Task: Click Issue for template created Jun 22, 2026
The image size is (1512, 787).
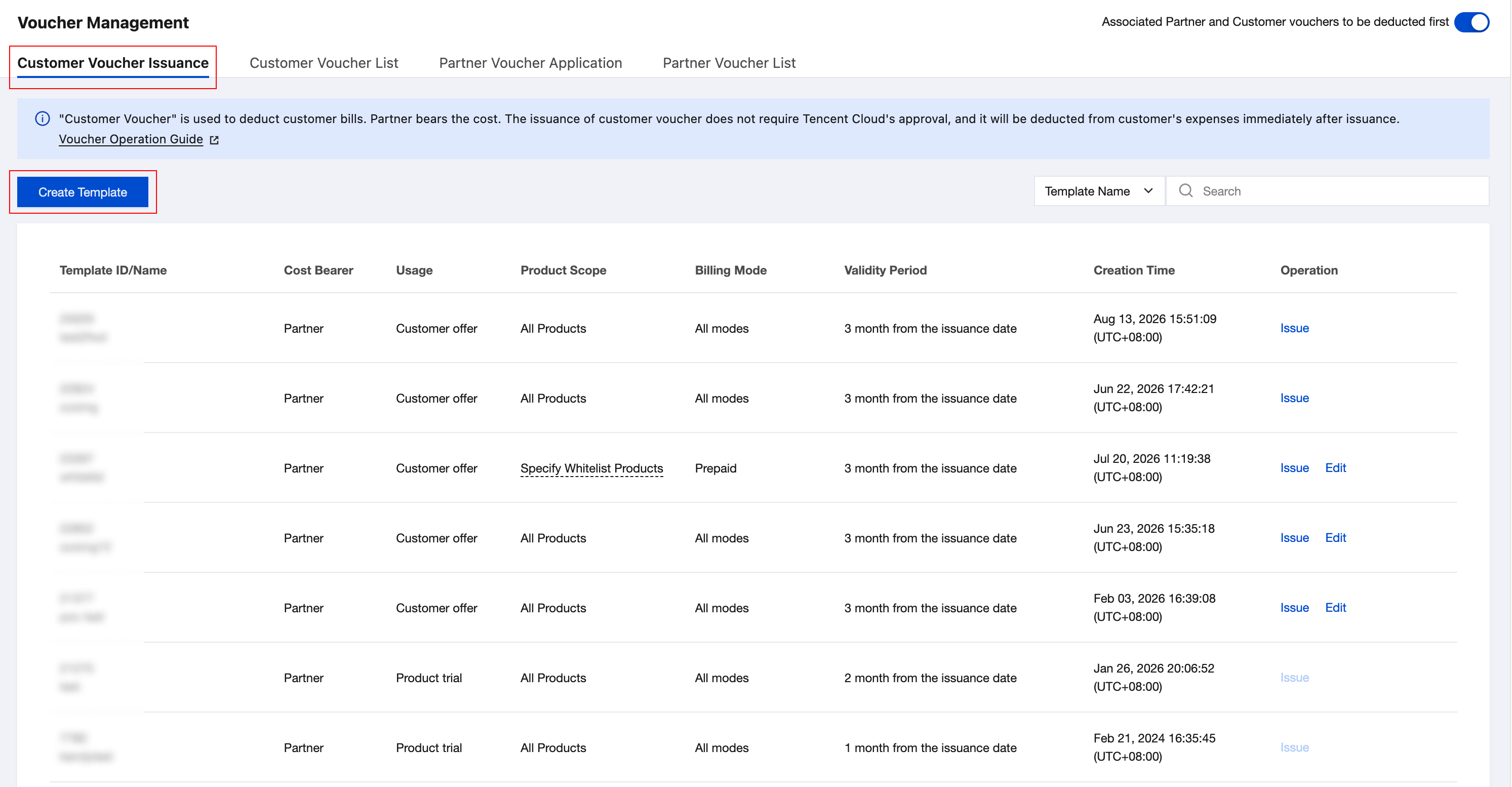Action: click(x=1294, y=398)
